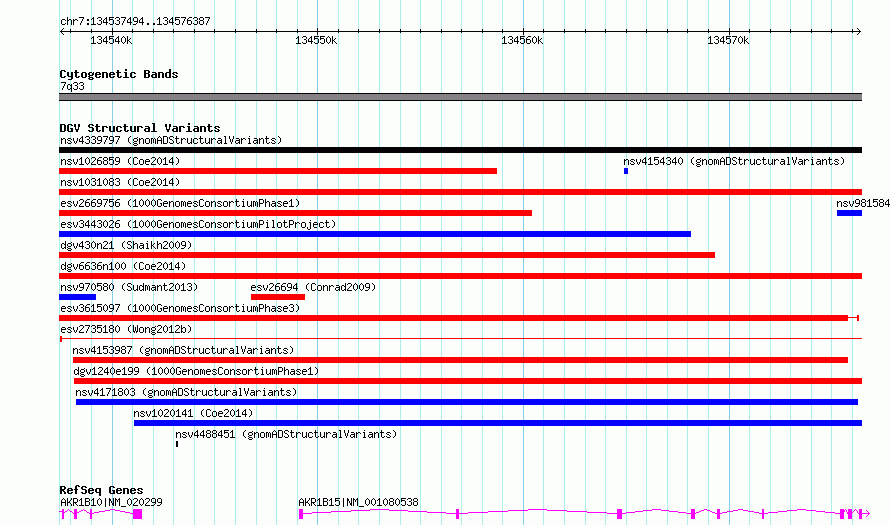Open esv2735180 (Wong2012b) label
Viewport: 890px width, 525px height.
[x=126, y=329]
